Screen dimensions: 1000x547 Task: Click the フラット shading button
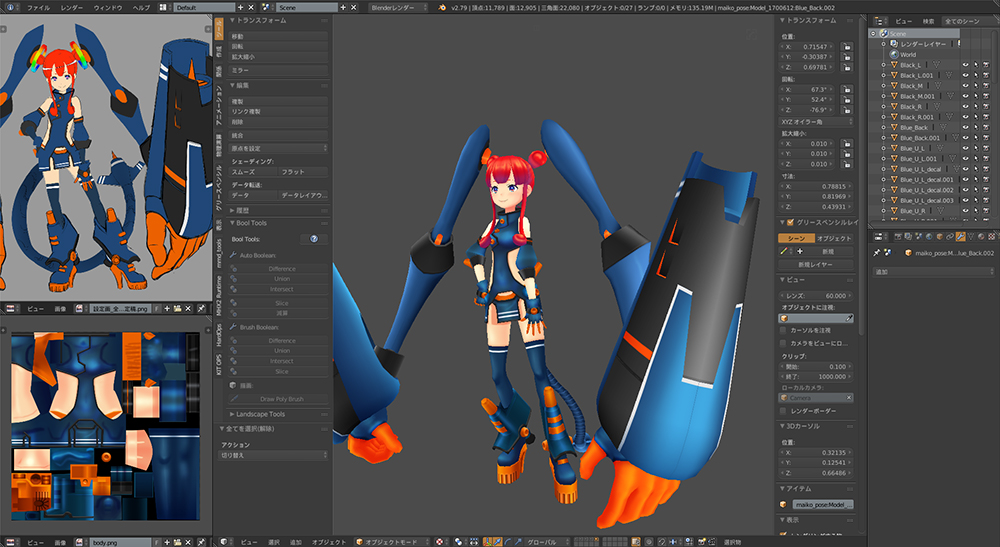coord(304,172)
